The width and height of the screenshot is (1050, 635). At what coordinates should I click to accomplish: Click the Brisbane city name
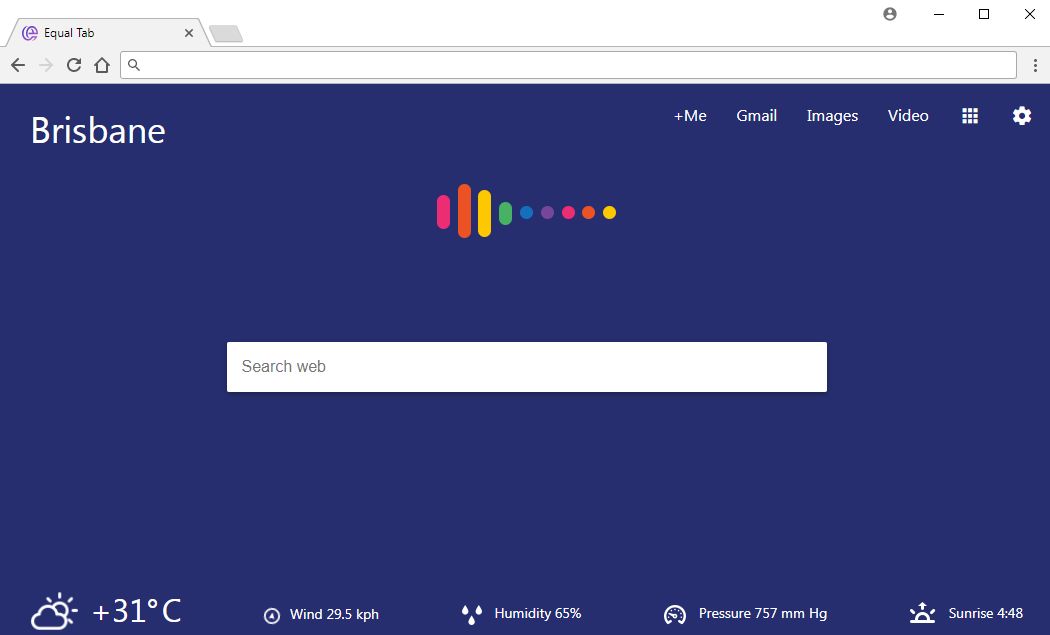pos(98,131)
